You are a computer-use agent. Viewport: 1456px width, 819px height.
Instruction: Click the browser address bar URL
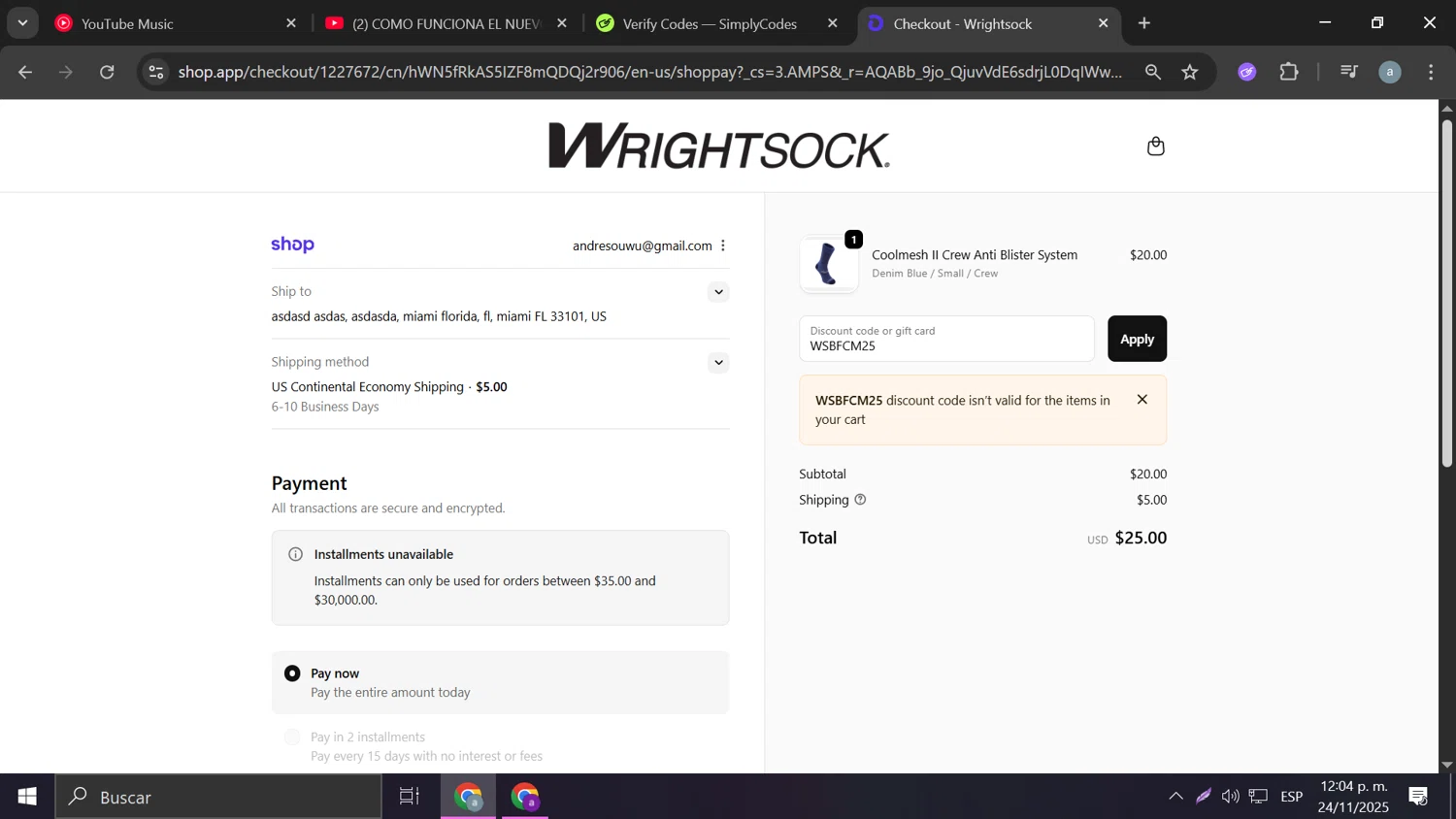[649, 72]
